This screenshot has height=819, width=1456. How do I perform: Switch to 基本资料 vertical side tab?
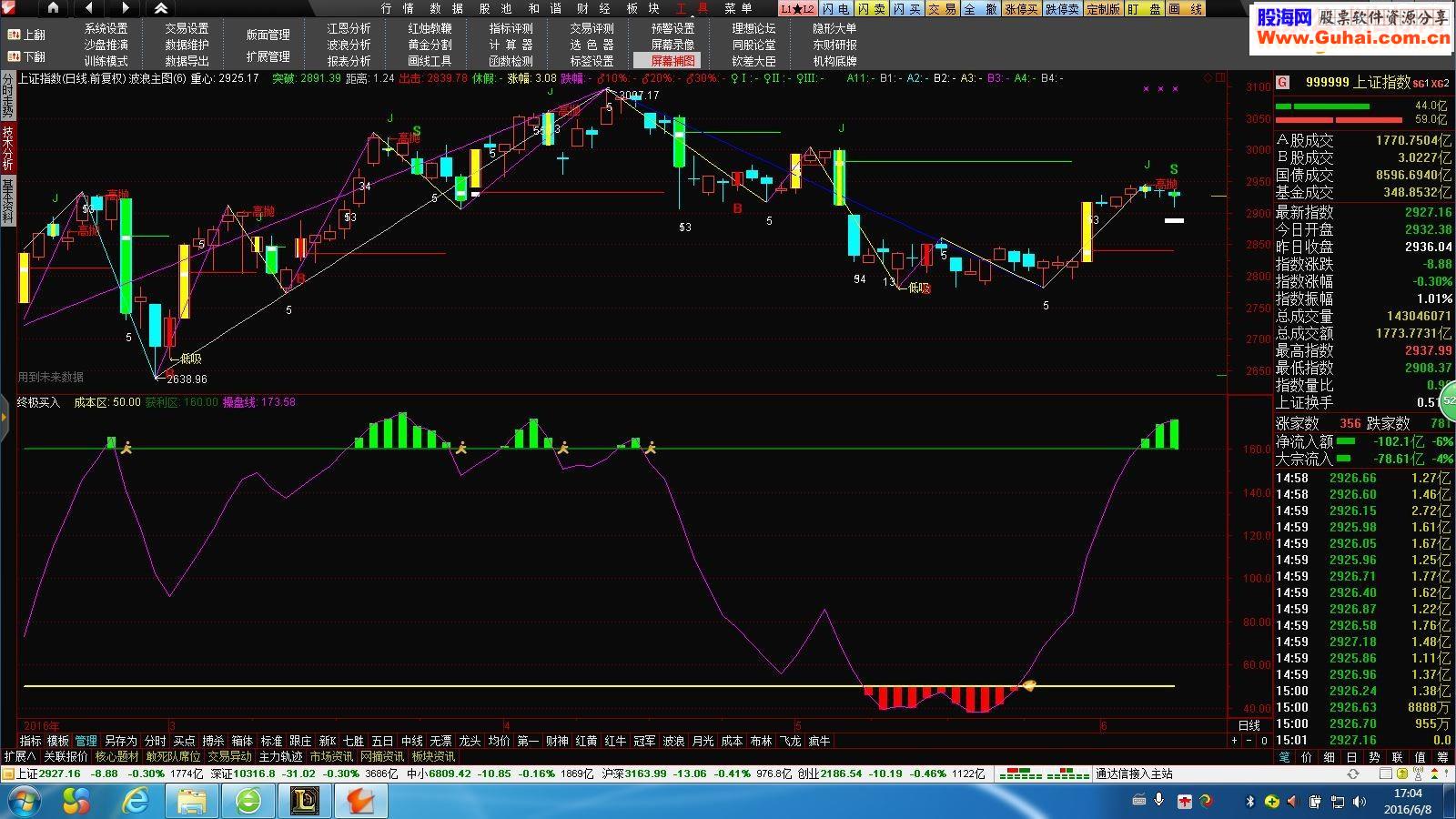7,201
